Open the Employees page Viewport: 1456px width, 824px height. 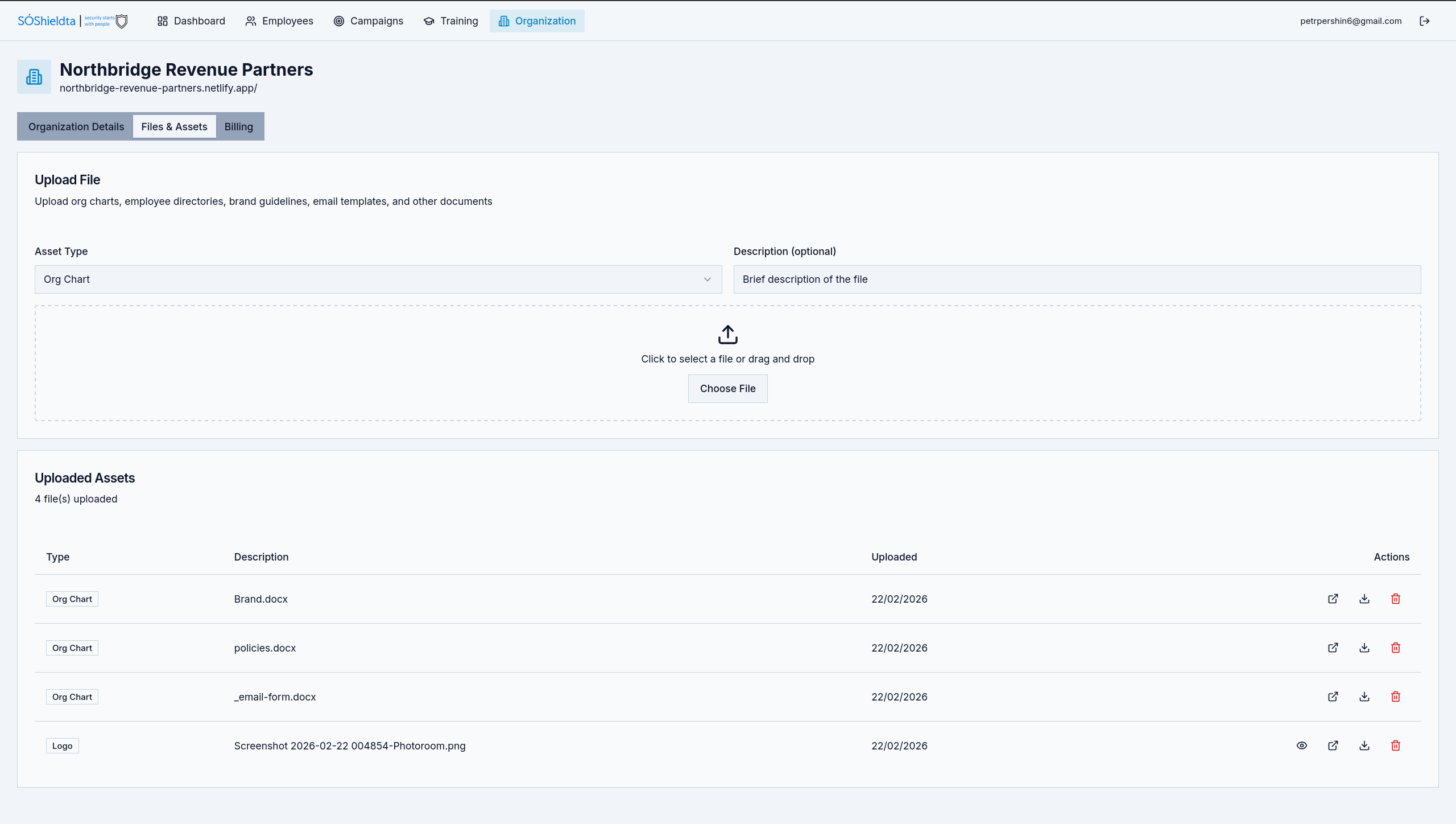pos(279,21)
